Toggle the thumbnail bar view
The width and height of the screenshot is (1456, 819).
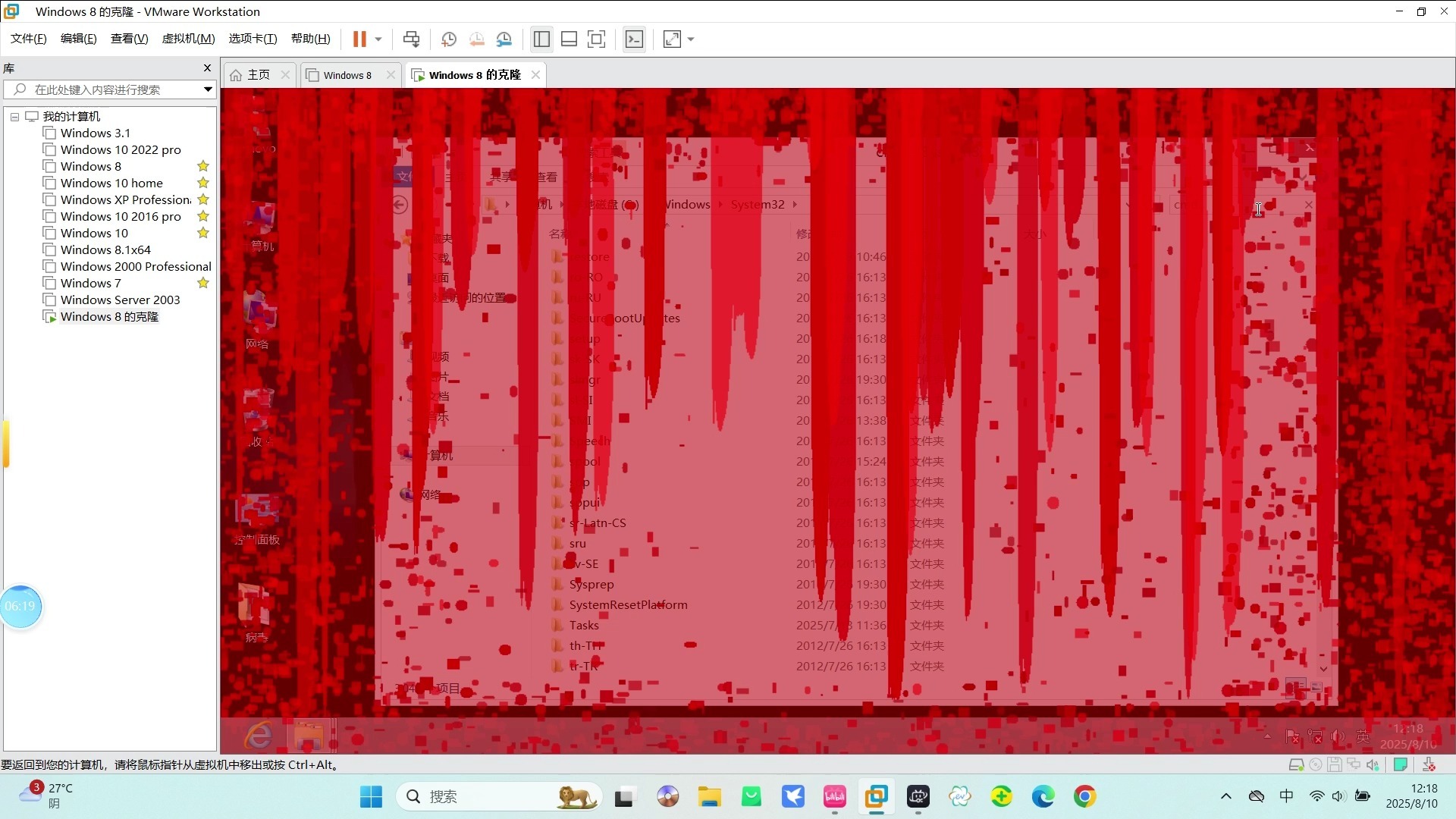pyautogui.click(x=569, y=39)
